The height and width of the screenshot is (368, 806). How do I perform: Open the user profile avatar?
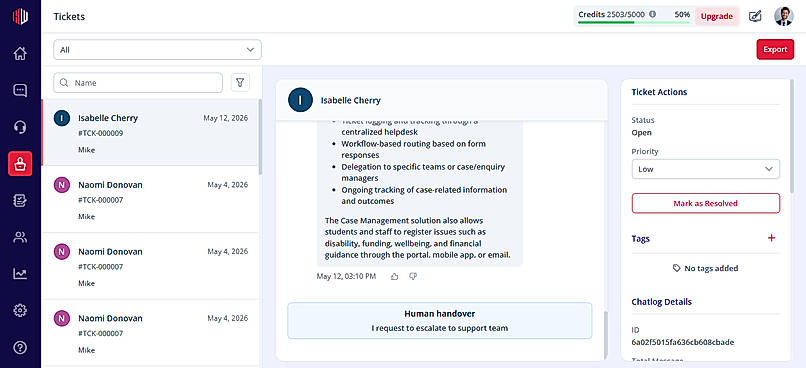coord(784,16)
